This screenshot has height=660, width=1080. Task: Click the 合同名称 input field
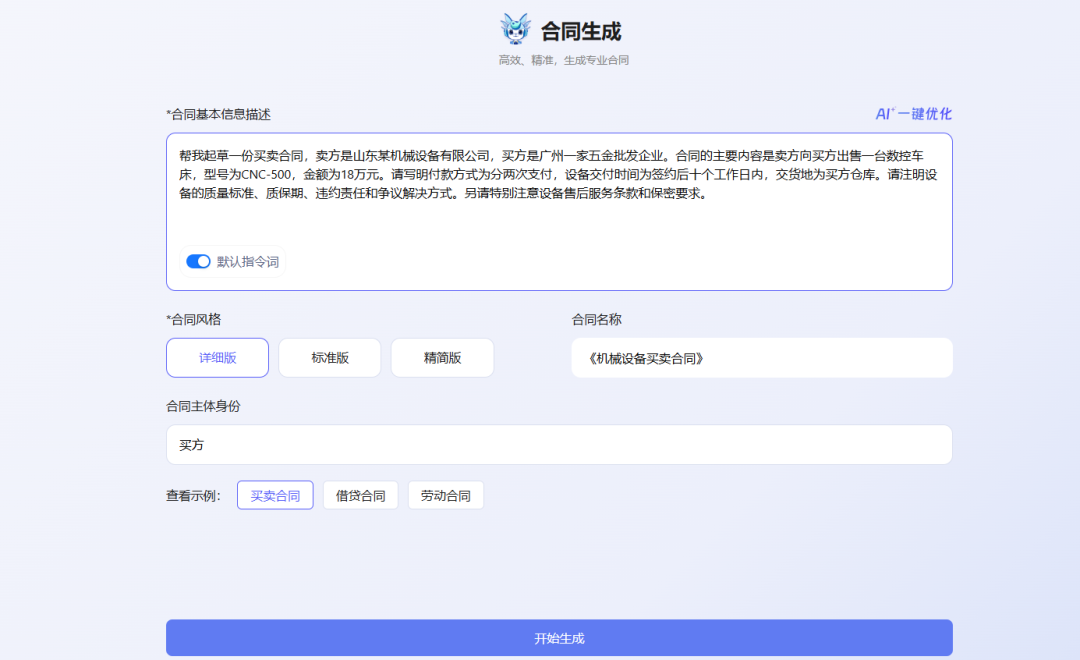[x=762, y=358]
